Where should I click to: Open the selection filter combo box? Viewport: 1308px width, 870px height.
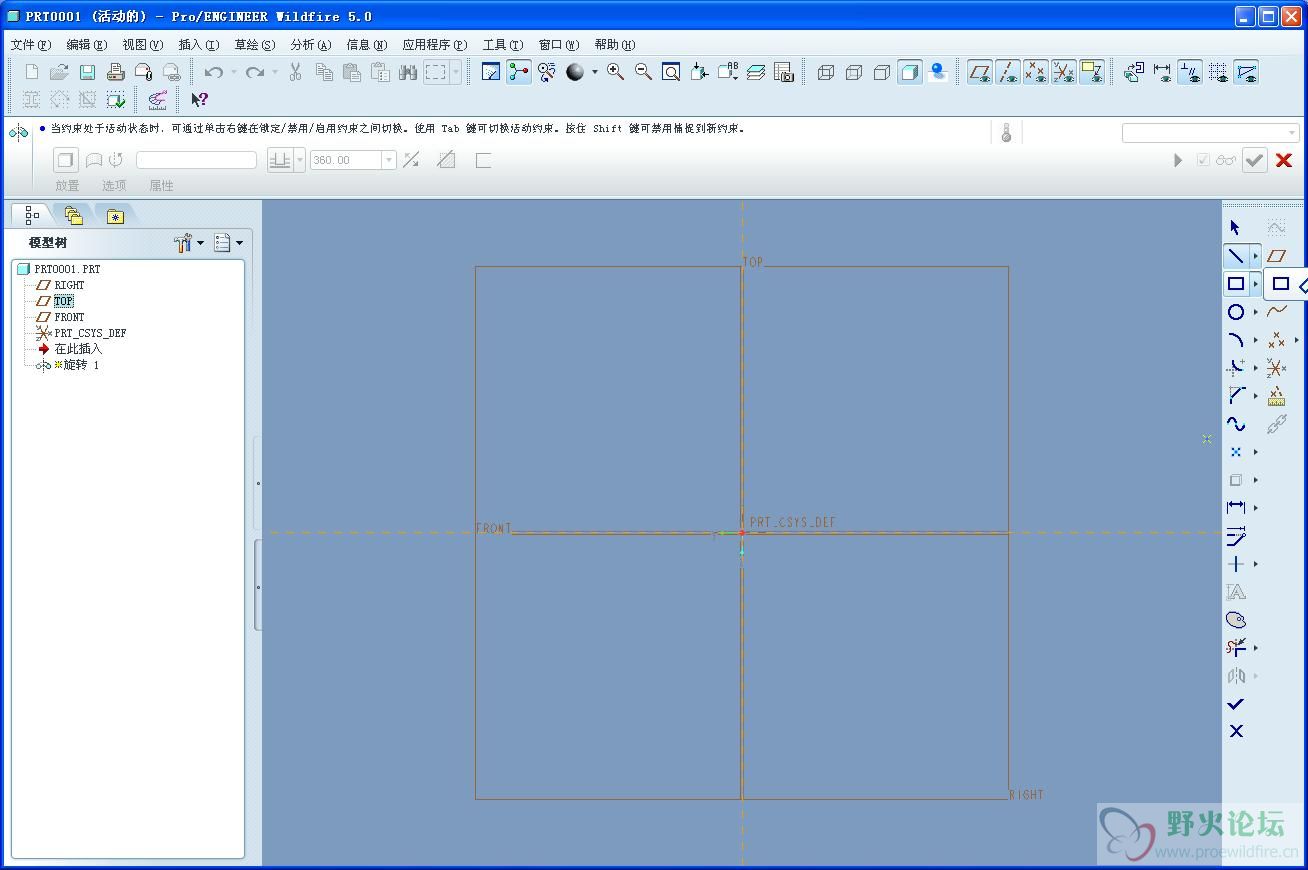coord(1210,133)
